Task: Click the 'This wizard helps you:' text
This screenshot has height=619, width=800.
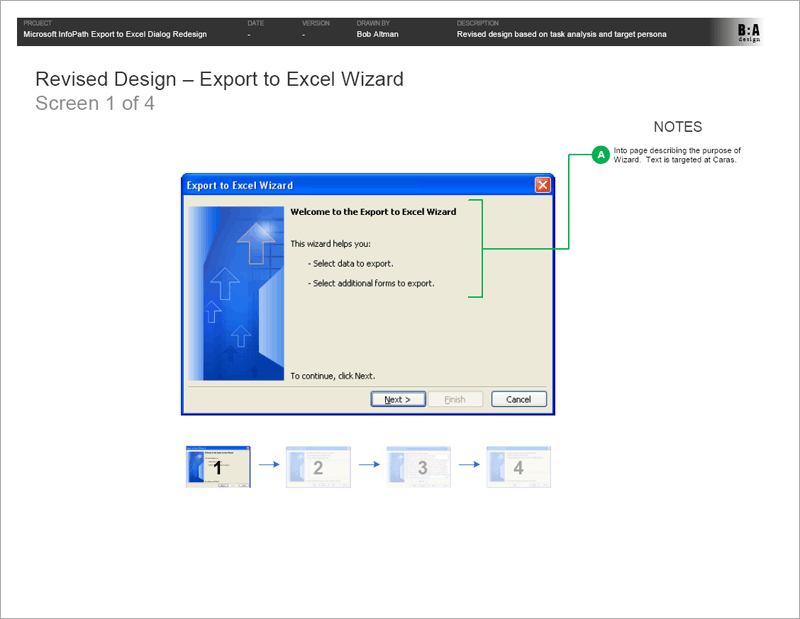Action: [x=331, y=244]
